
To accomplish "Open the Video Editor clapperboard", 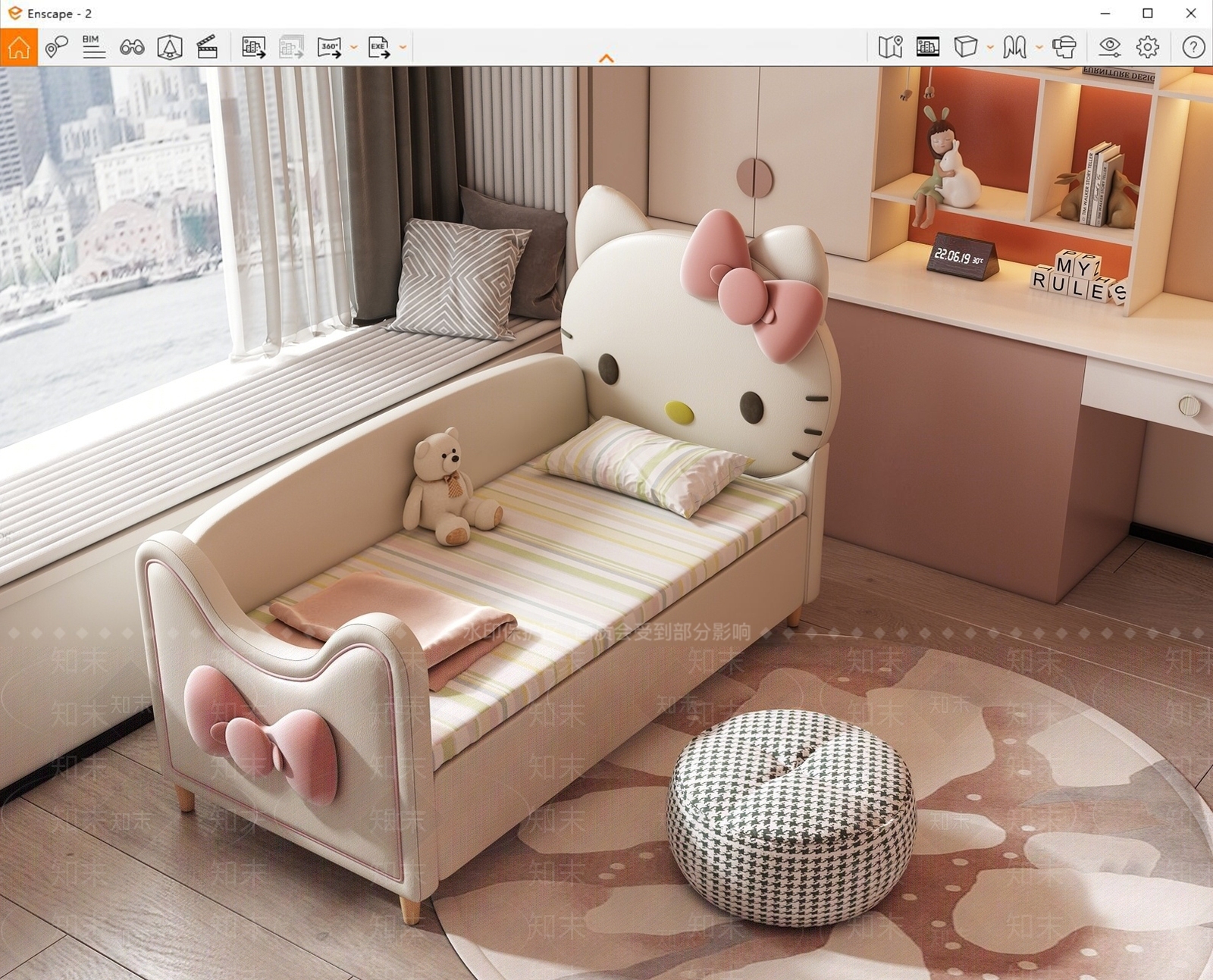I will click(207, 48).
